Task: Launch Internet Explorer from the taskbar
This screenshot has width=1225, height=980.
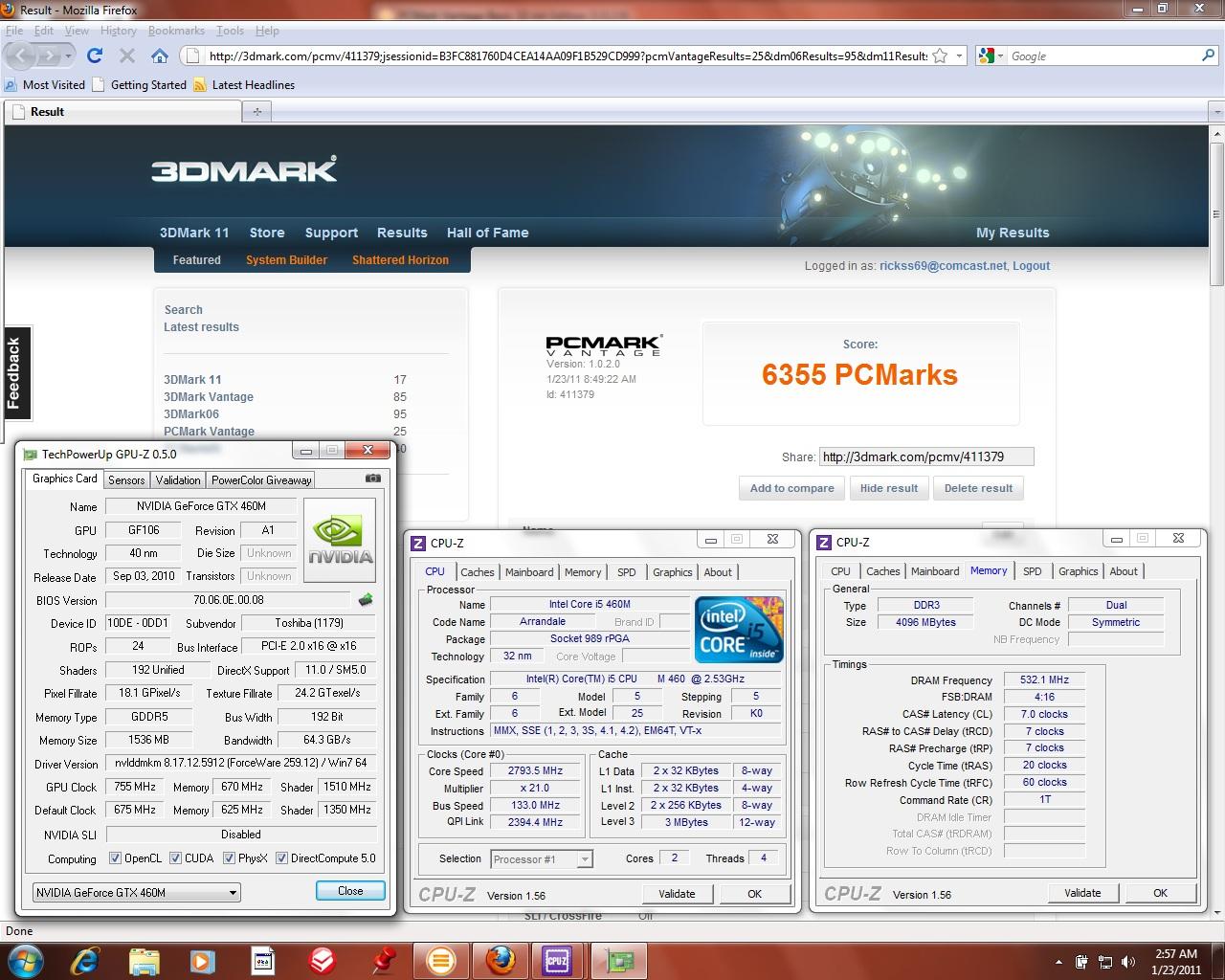Action: click(84, 960)
